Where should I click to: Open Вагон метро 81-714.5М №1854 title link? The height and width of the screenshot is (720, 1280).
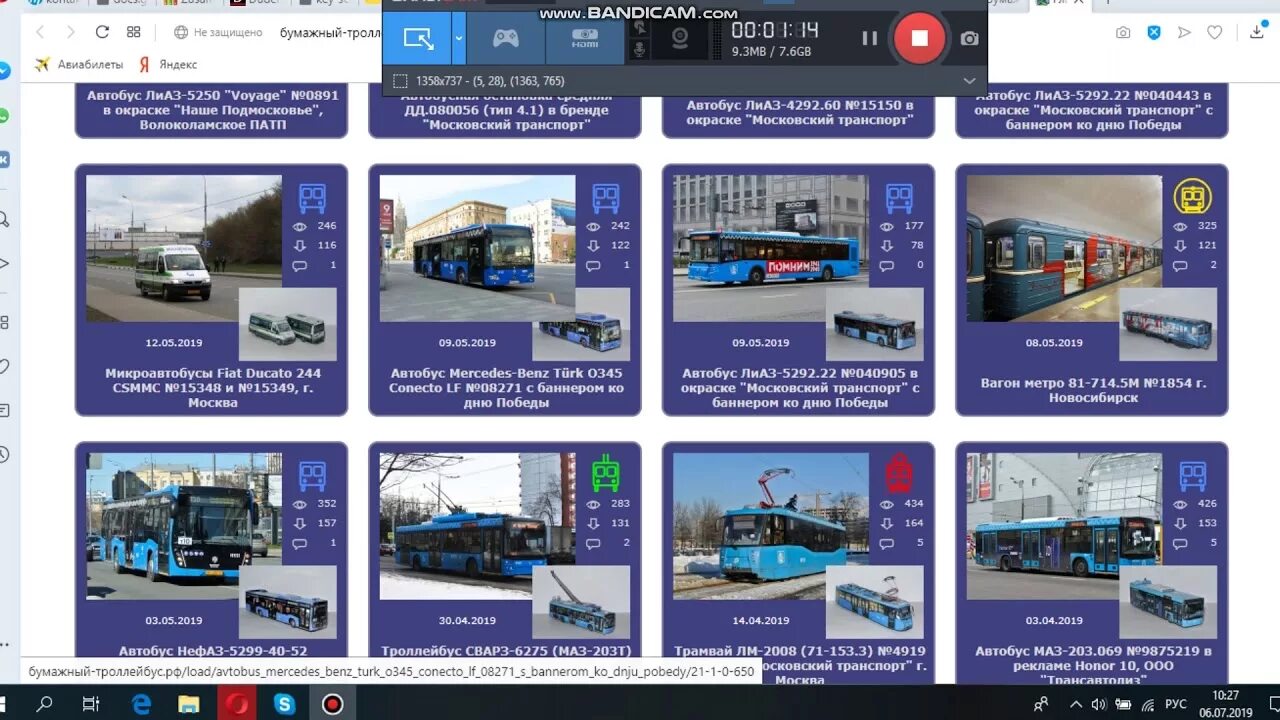tap(1093, 390)
